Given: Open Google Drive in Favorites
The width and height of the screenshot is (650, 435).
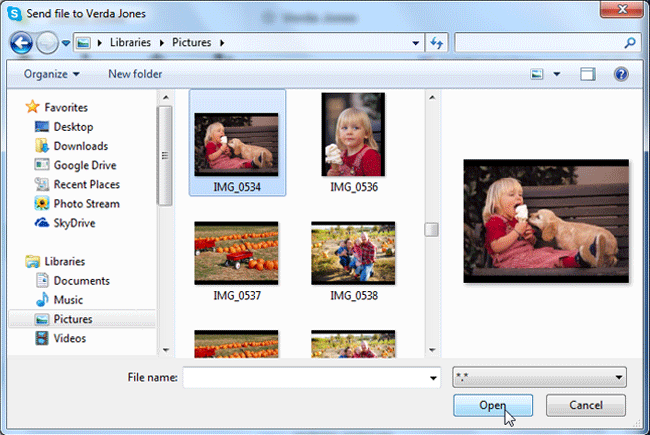Looking at the screenshot, I should (x=85, y=165).
